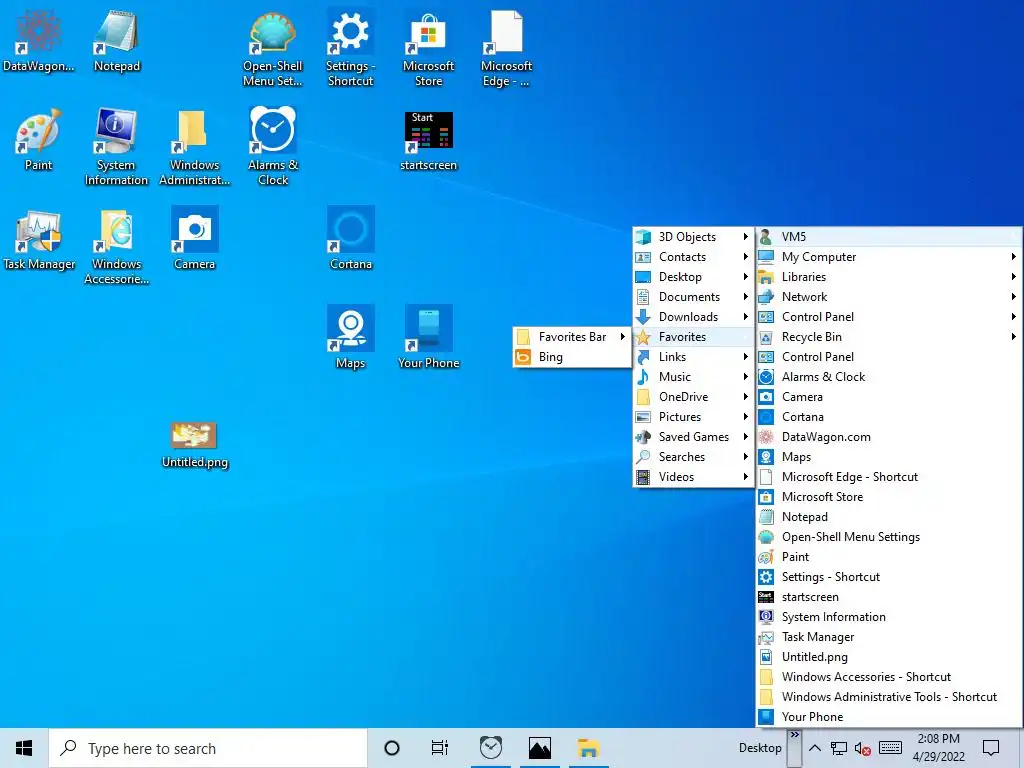This screenshot has height=768, width=1024.
Task: Open the Favorites Bar submenu
Action: pos(572,337)
